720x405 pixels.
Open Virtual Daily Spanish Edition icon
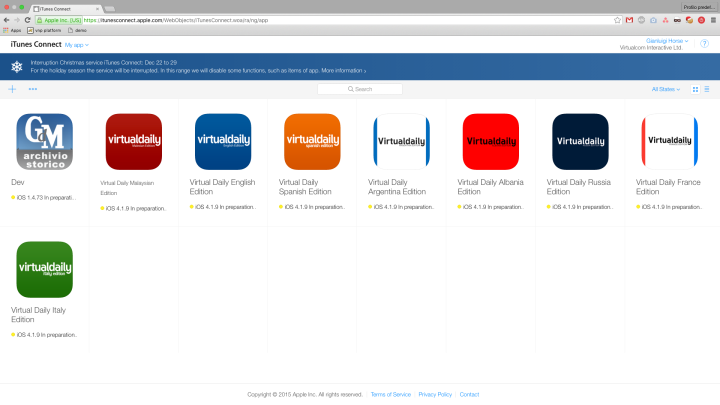312,142
